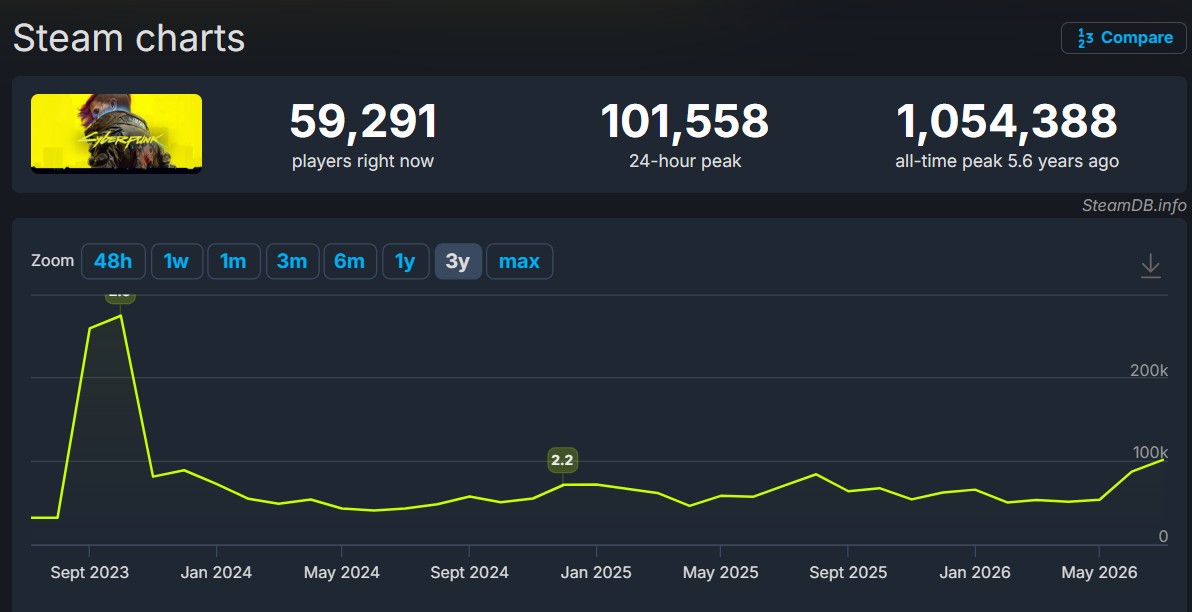Click the players right now caption
This screenshot has width=1192, height=612.
pos(363,161)
